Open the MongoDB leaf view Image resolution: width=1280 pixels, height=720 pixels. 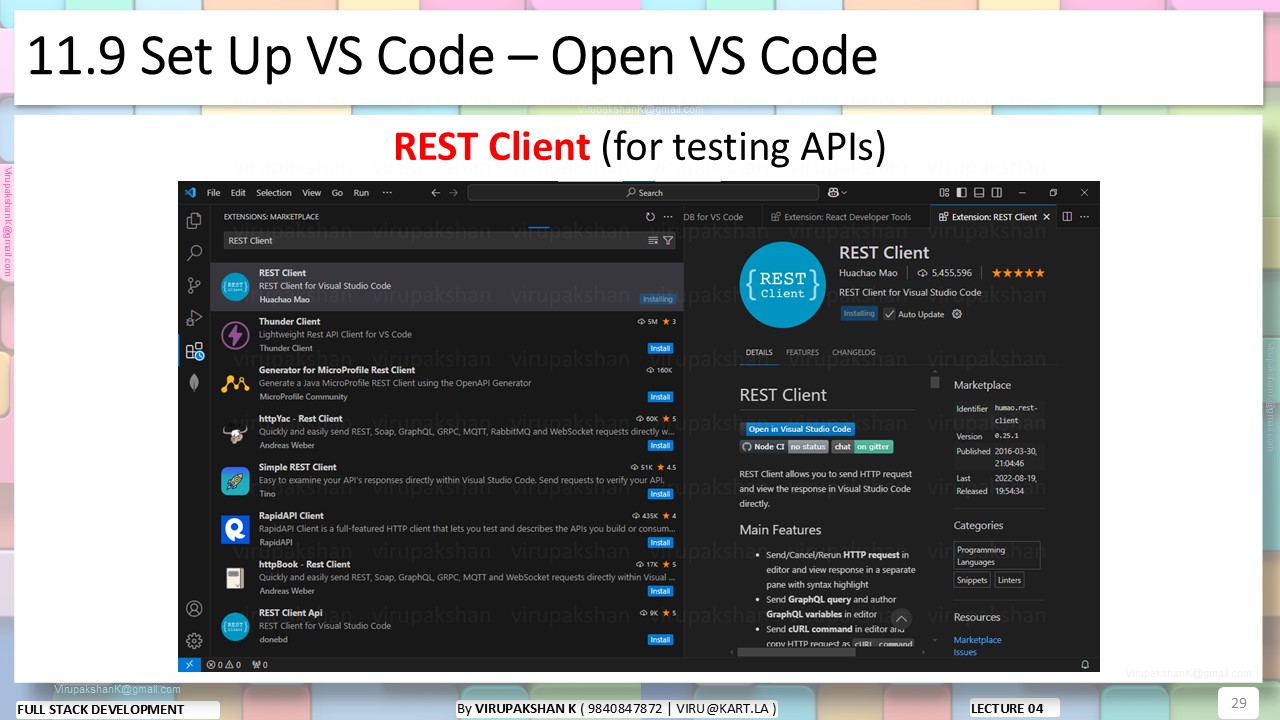pos(194,382)
